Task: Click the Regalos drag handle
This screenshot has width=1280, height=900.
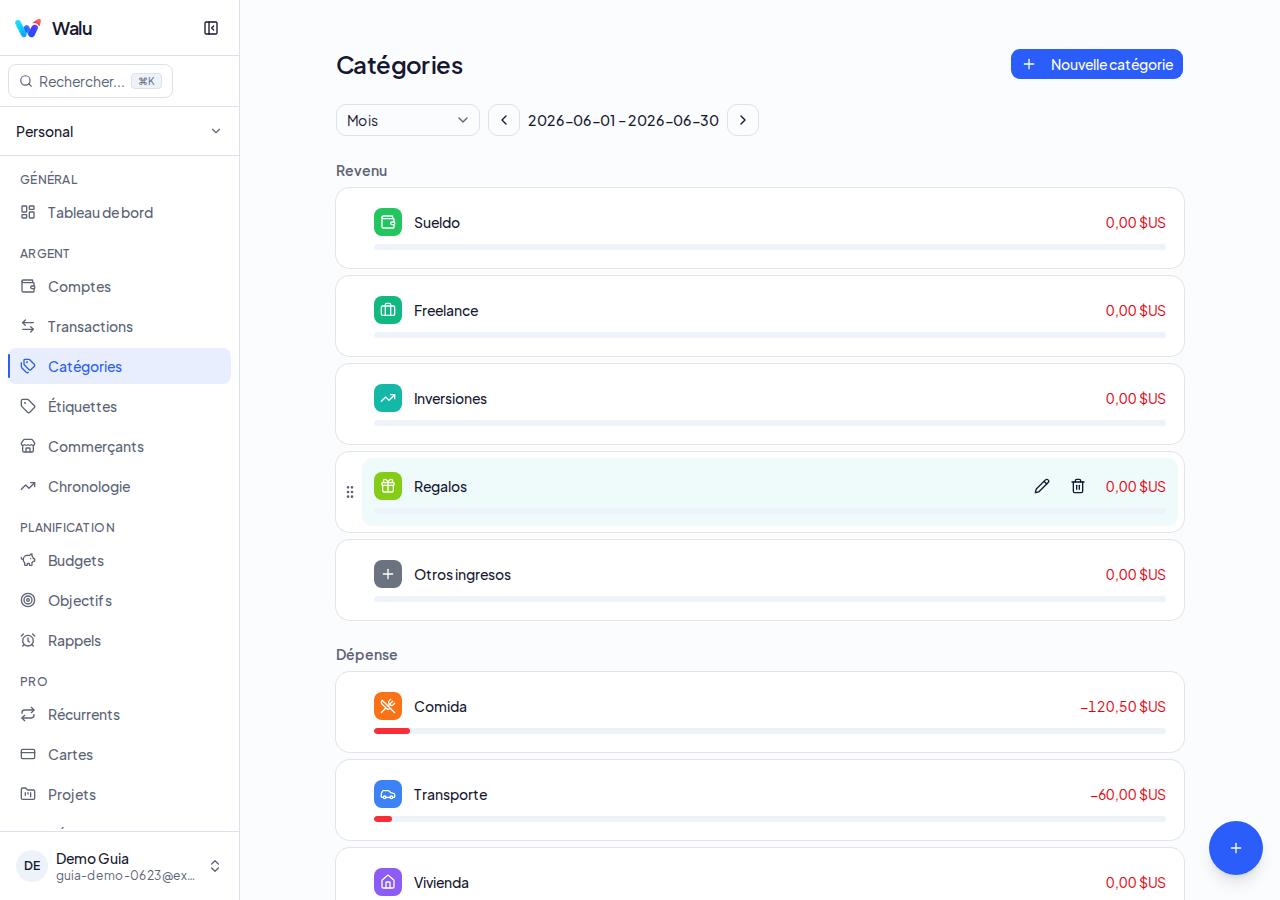Action: click(350, 492)
